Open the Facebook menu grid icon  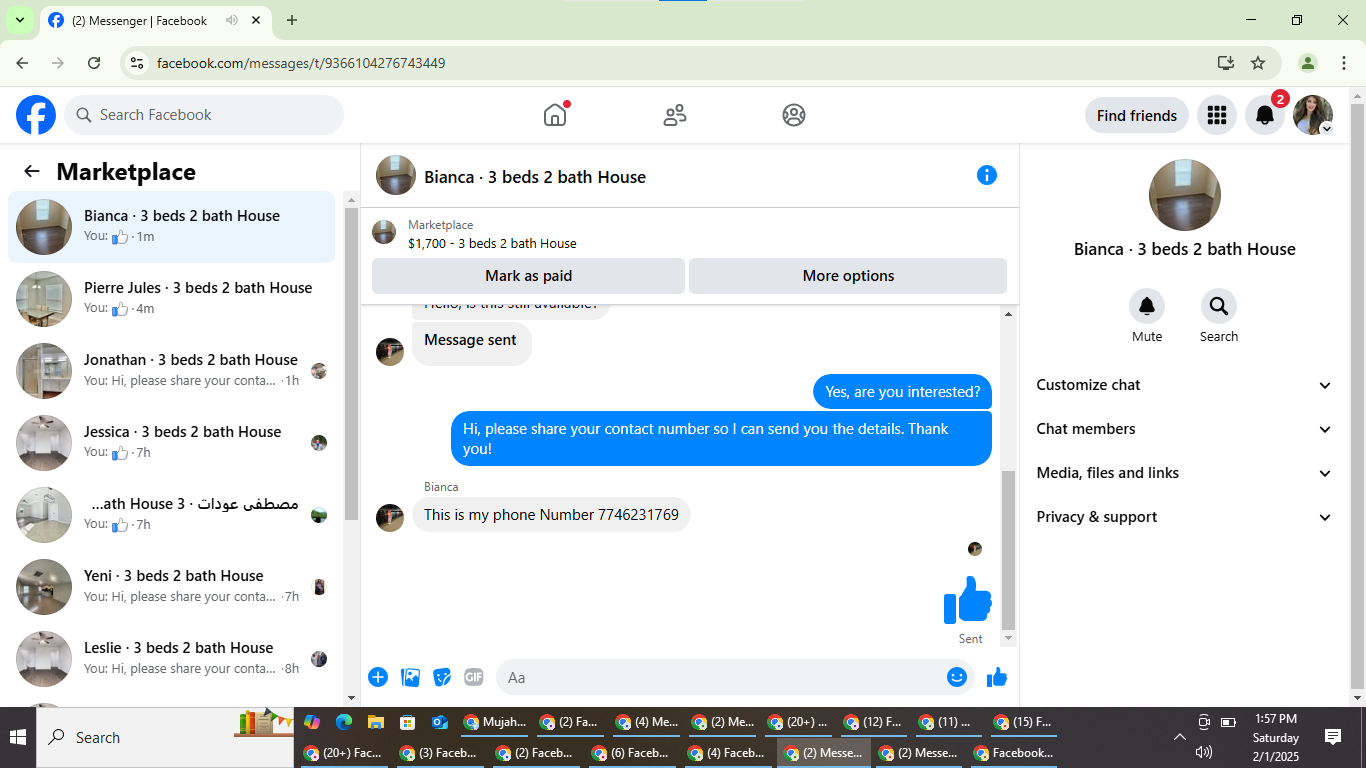click(1217, 115)
